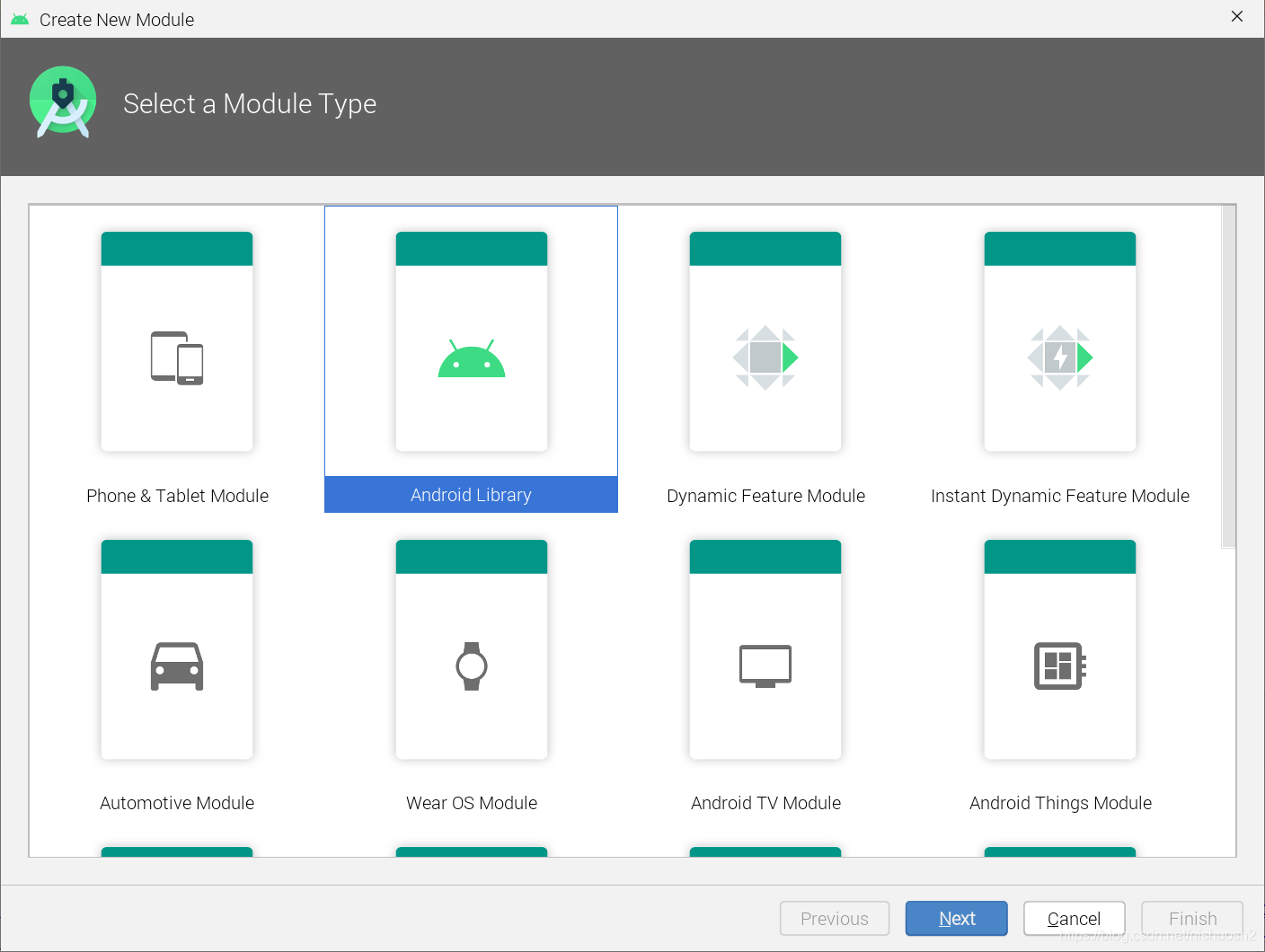Viewport: 1265px width, 952px height.
Task: Click the Instant Dynamic Feature Module label
Action: coord(1060,496)
